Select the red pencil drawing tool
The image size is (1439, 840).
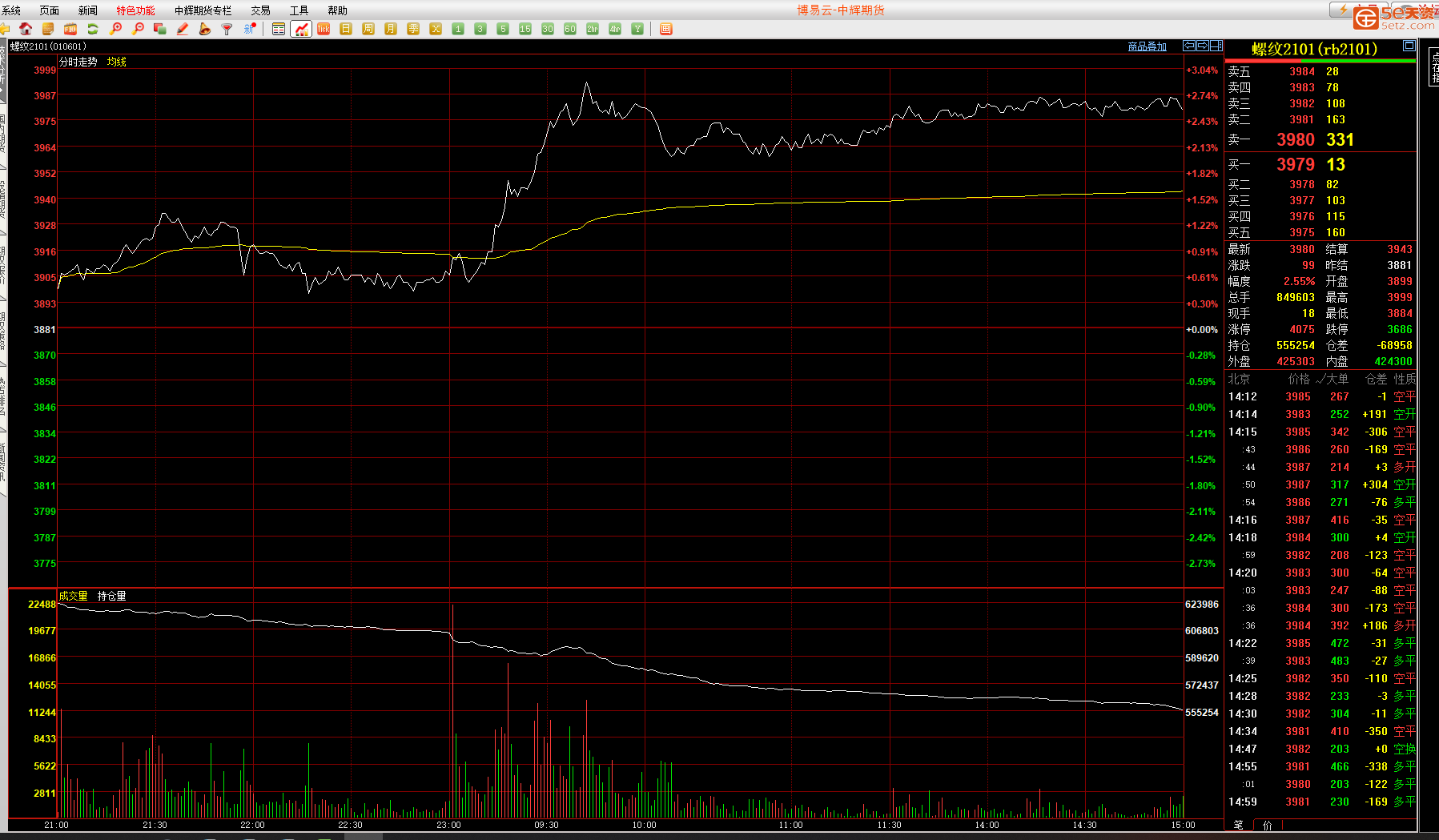tap(183, 29)
